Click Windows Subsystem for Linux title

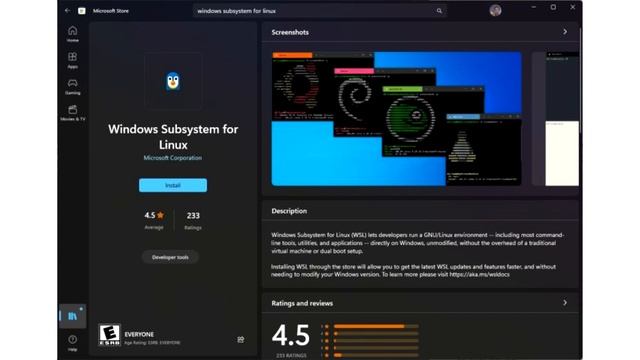173,137
